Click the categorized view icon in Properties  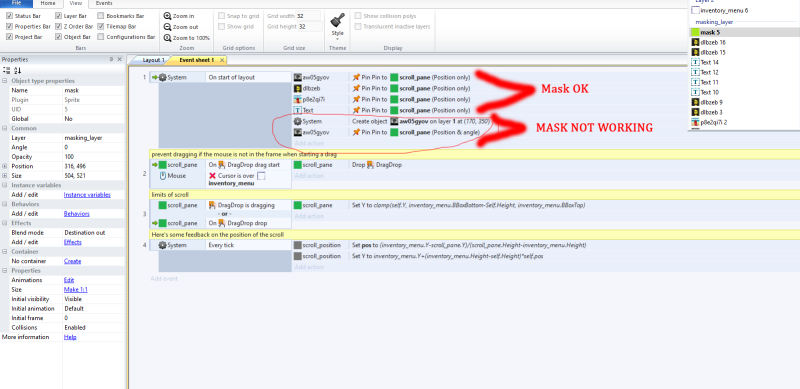point(7,70)
